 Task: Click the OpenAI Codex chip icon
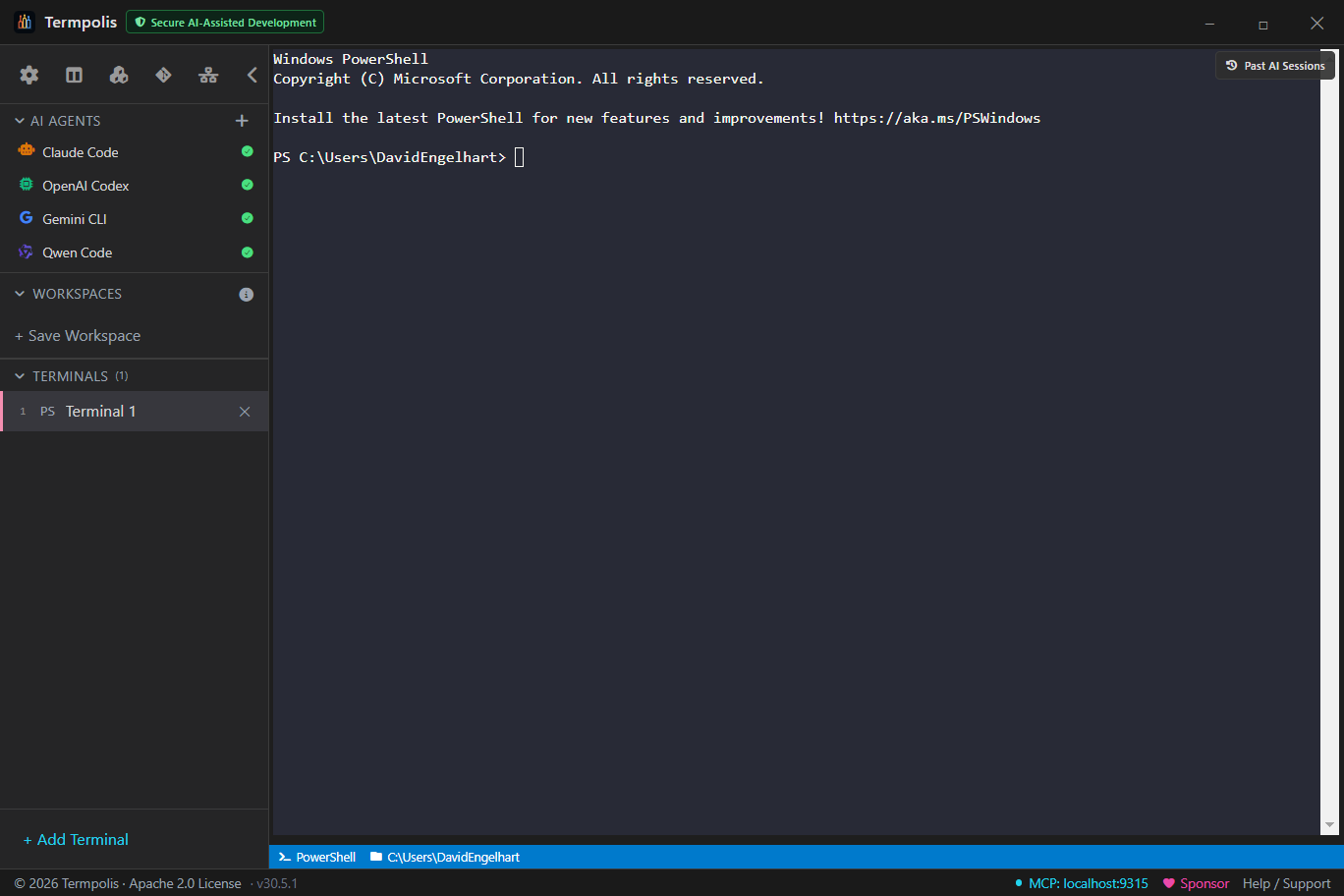27,185
